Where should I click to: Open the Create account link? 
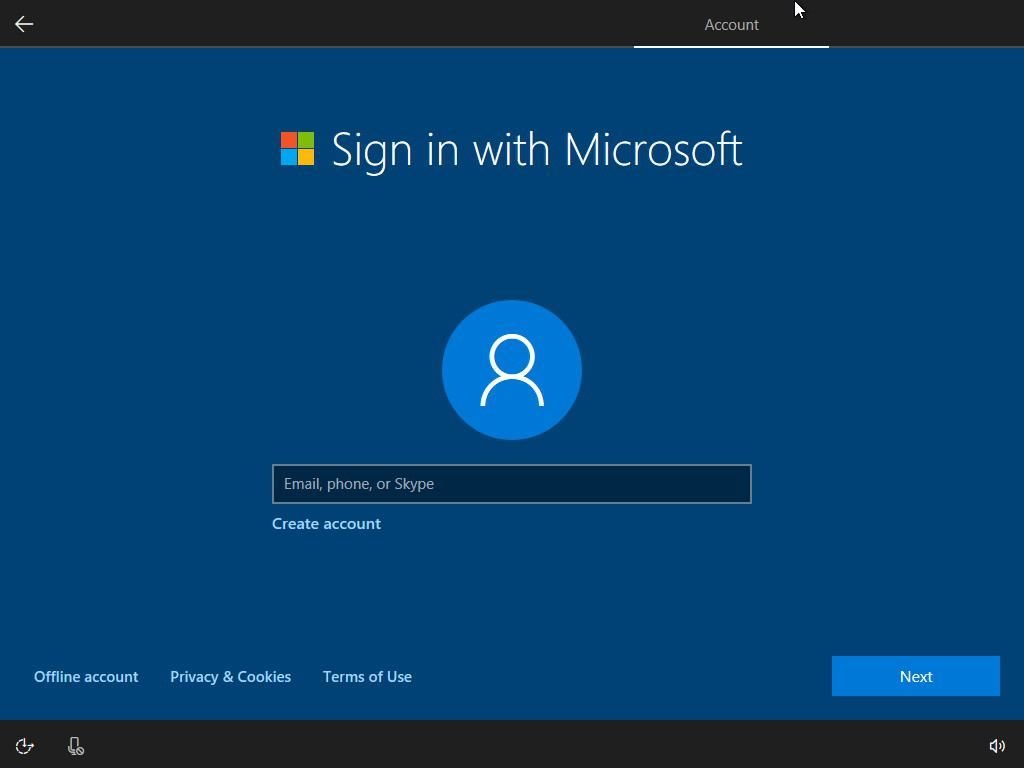pos(326,524)
